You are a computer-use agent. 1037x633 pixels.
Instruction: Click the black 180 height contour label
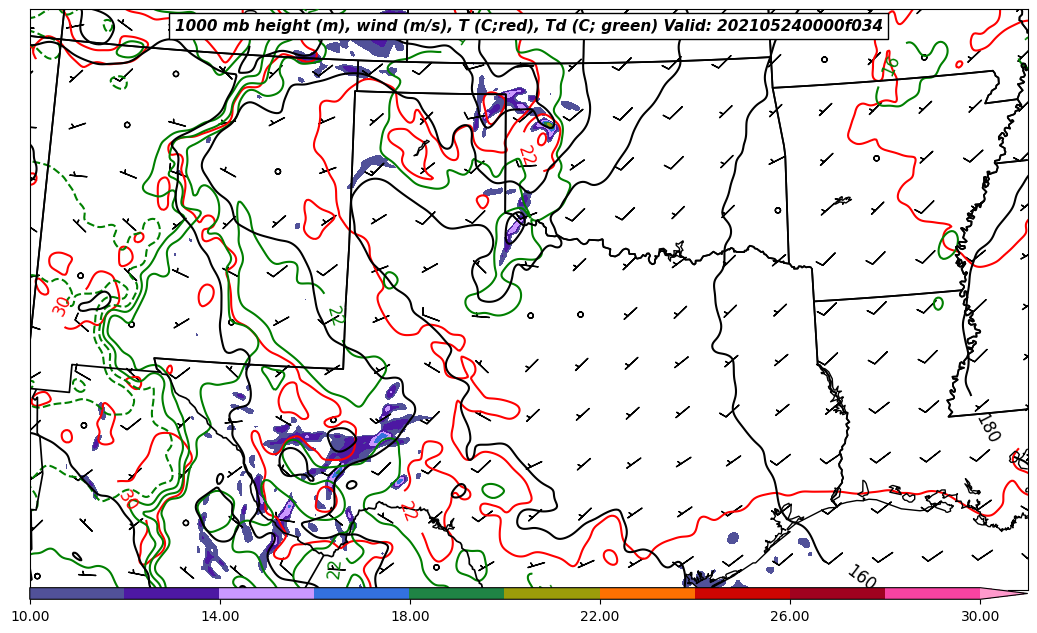[987, 428]
